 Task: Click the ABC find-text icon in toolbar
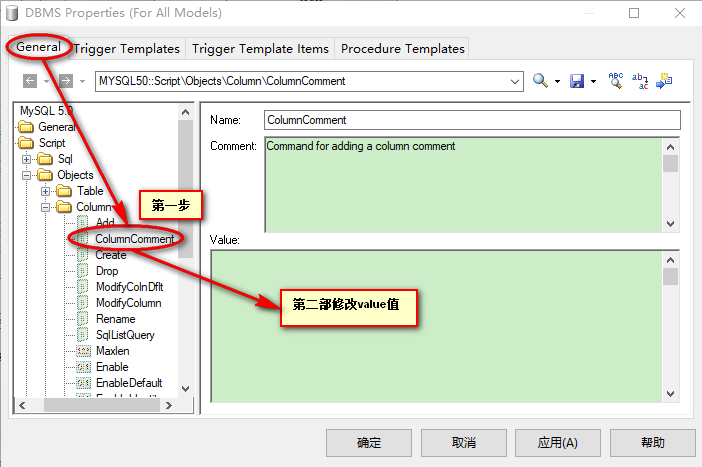point(616,81)
